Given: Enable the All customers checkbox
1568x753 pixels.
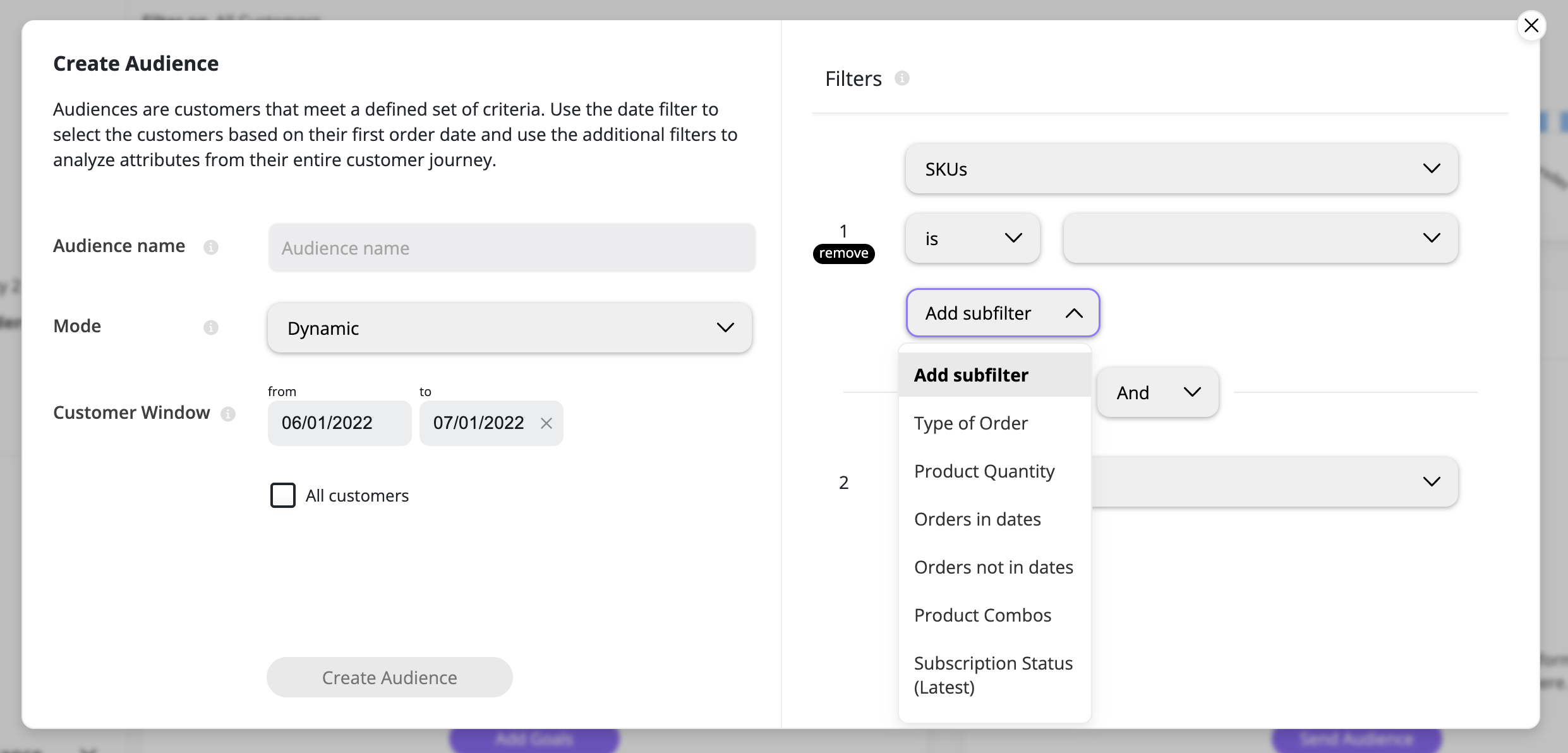Looking at the screenshot, I should (x=282, y=495).
